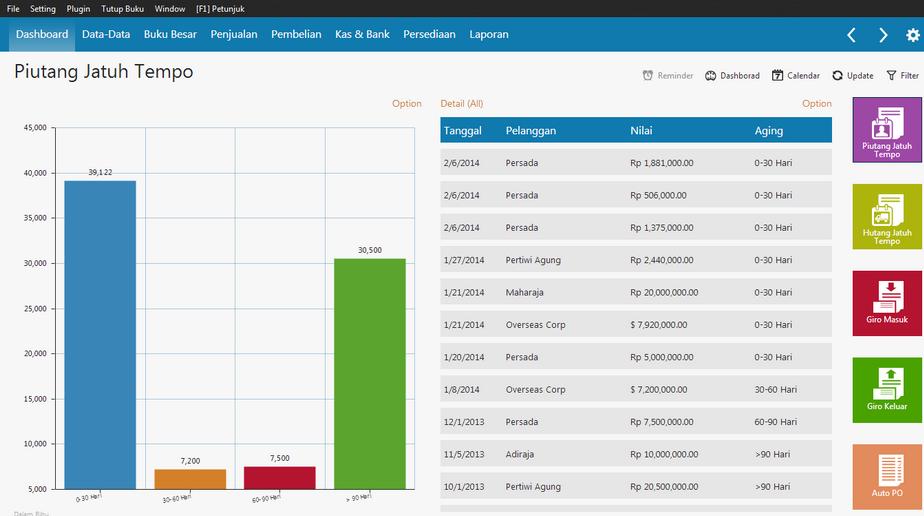Click Update to refresh data

[852, 76]
